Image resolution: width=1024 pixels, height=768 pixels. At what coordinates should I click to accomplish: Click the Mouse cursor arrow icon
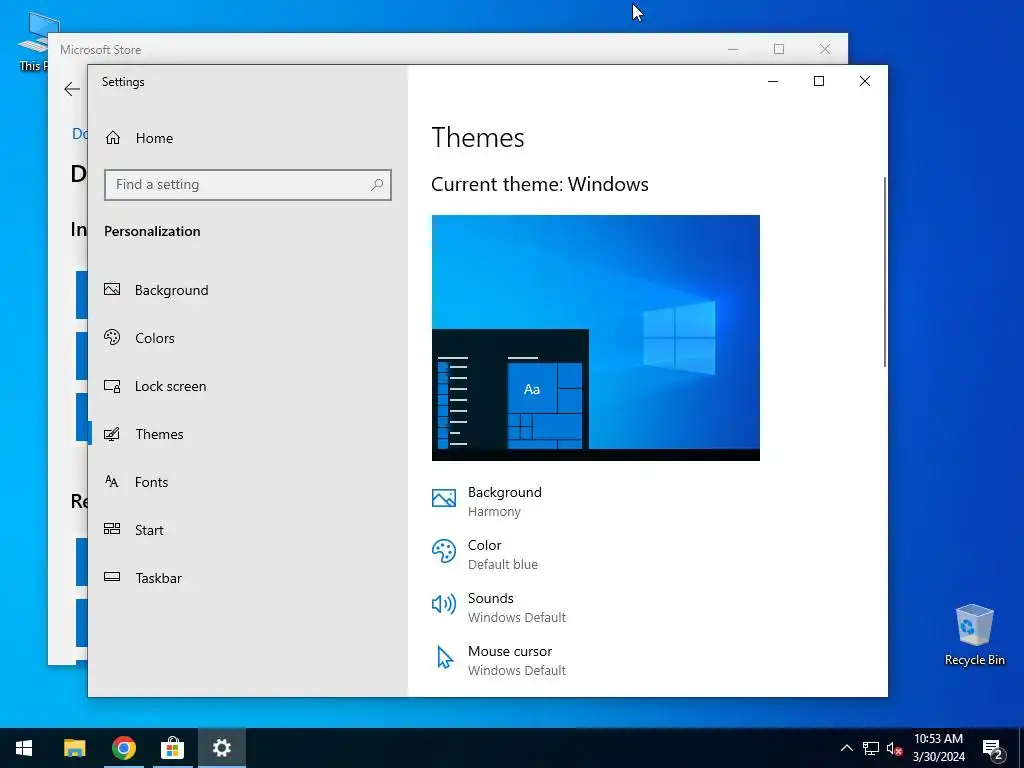click(x=445, y=657)
